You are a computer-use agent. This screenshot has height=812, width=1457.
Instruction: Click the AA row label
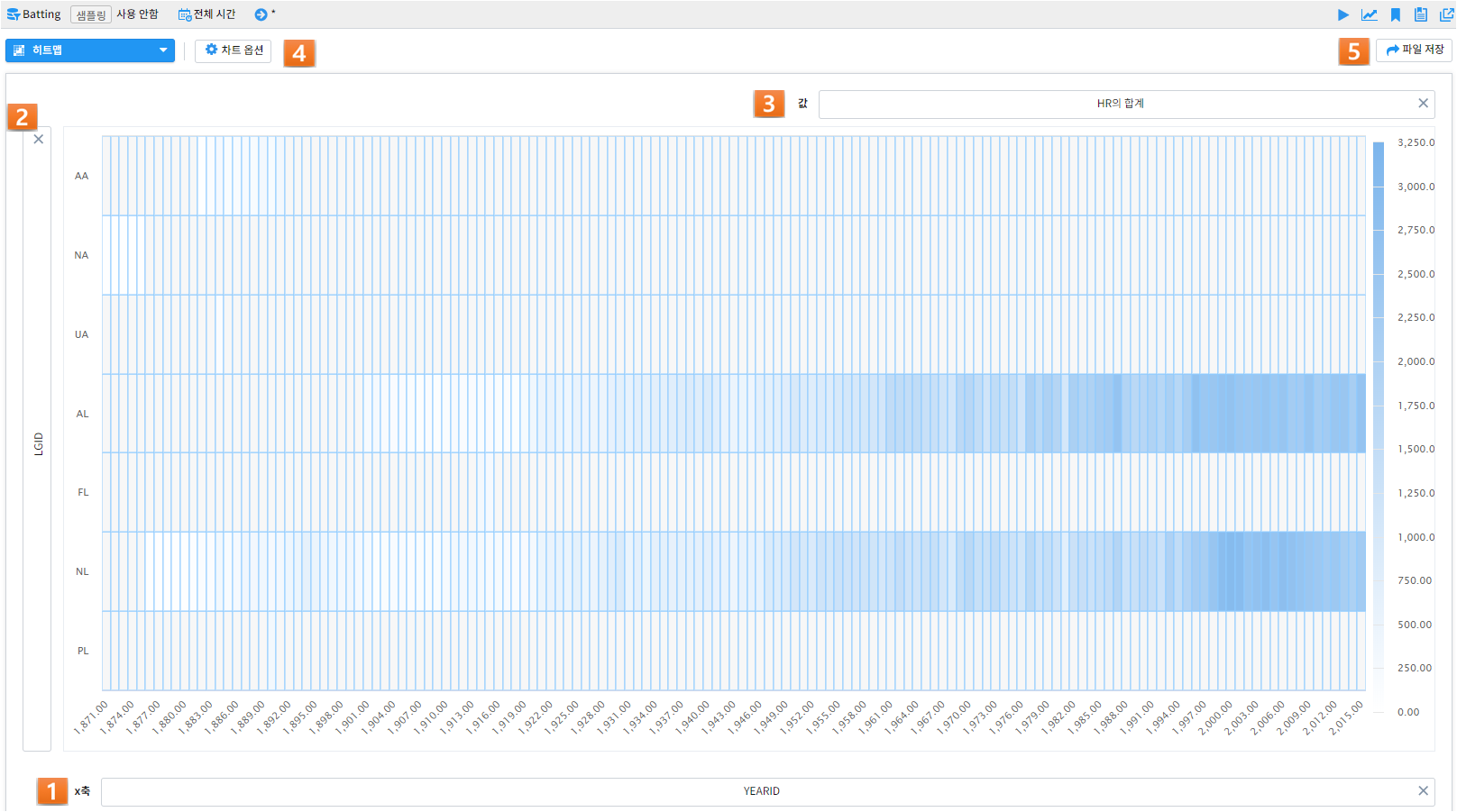82,176
